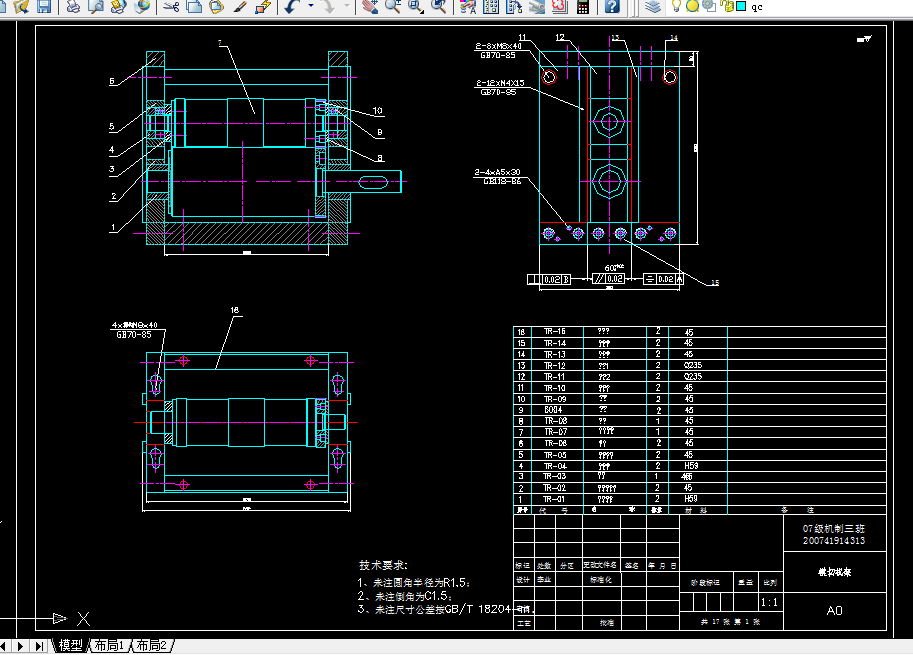The height and width of the screenshot is (655, 913).
Task: Select the 技术要求 heading text
Action: (383, 565)
